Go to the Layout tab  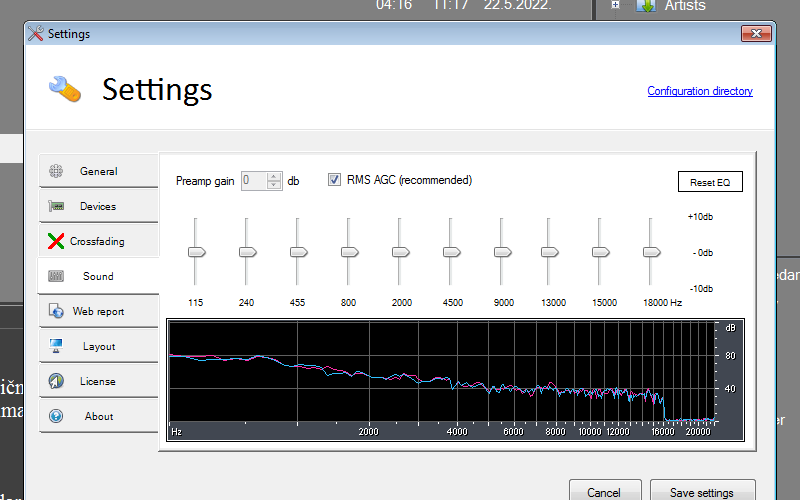coord(98,346)
